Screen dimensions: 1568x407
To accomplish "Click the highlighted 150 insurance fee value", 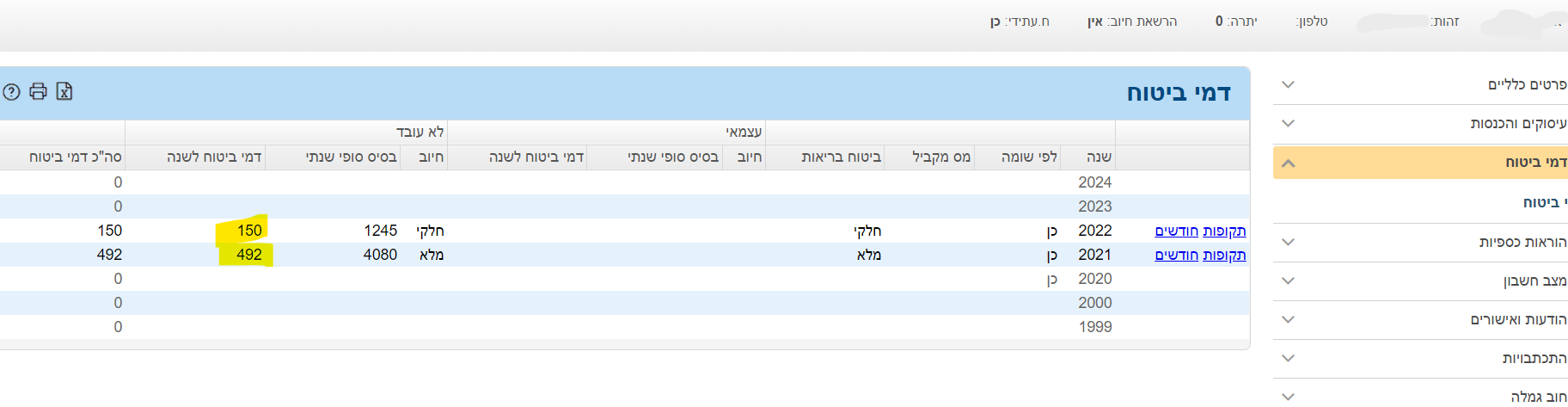I will tap(249, 231).
